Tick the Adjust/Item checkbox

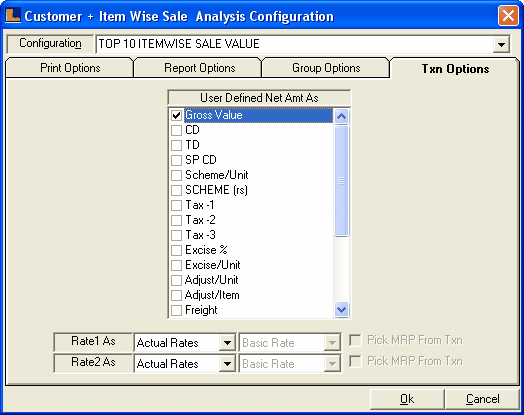point(176,296)
